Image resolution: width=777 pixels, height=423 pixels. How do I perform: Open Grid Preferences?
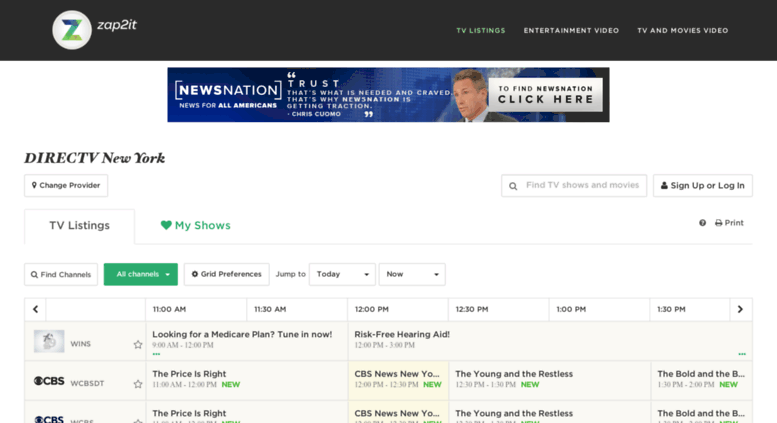(226, 274)
